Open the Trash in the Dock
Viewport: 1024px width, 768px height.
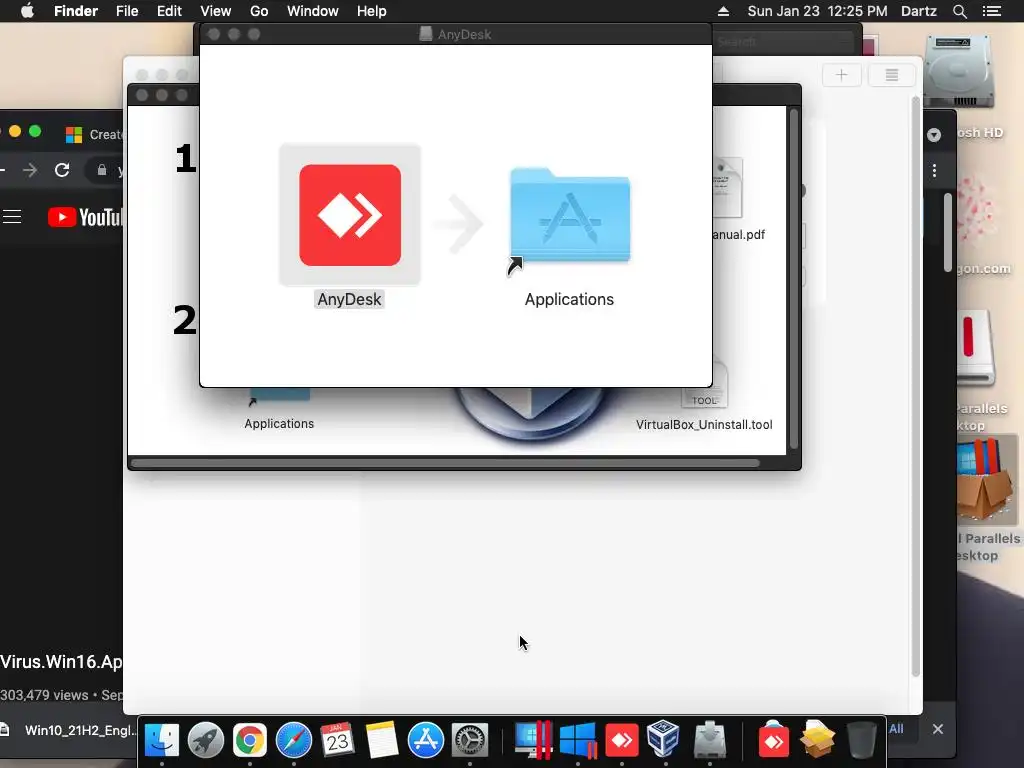pyautogui.click(x=861, y=740)
